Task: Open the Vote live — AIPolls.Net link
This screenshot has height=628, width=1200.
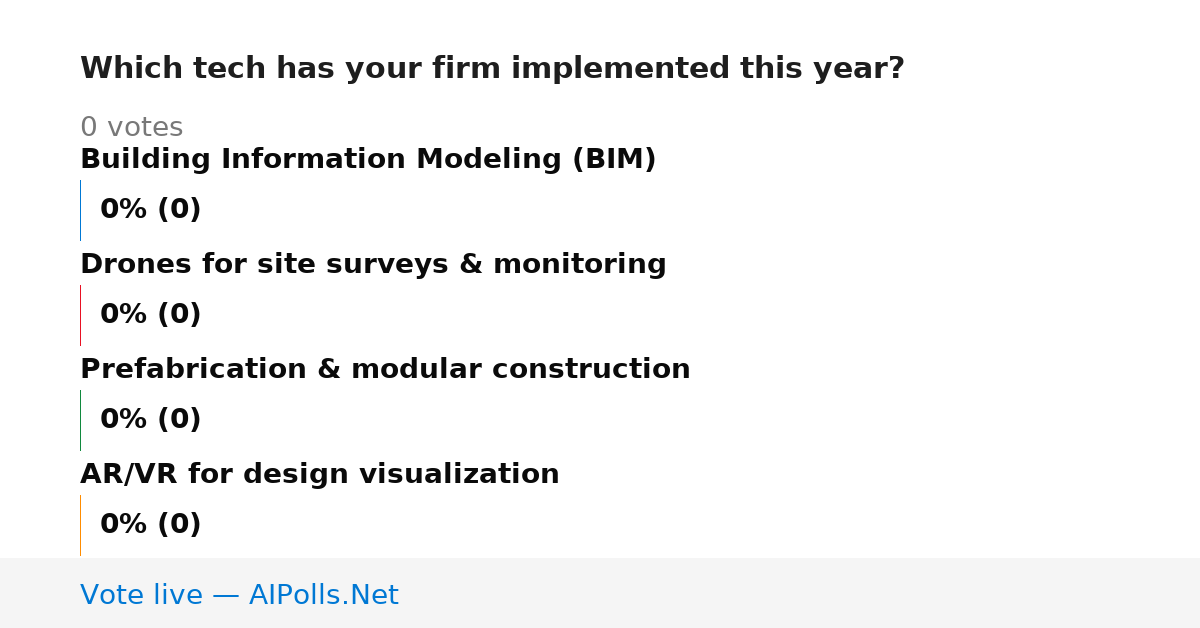Action: 239,595
